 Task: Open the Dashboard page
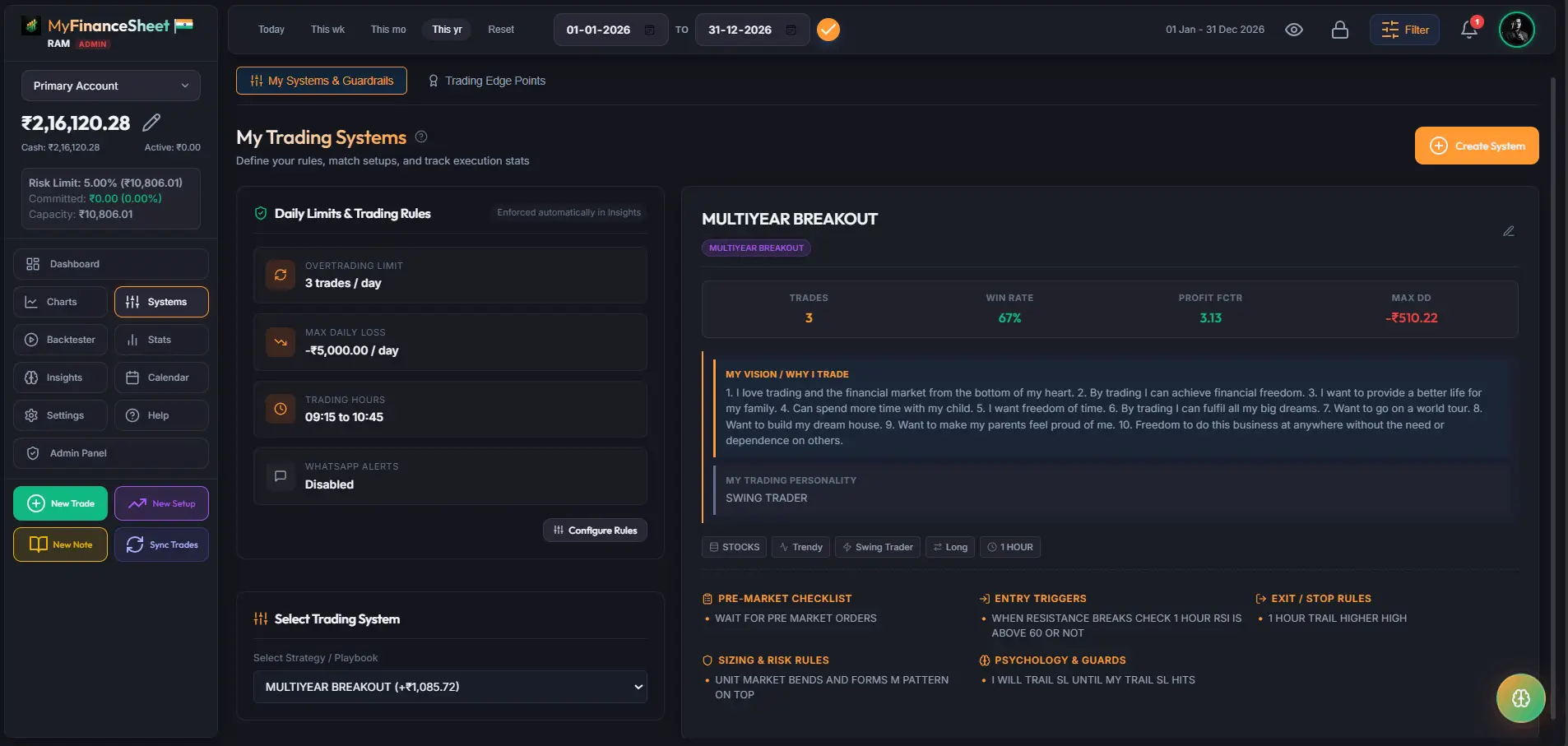[111, 264]
